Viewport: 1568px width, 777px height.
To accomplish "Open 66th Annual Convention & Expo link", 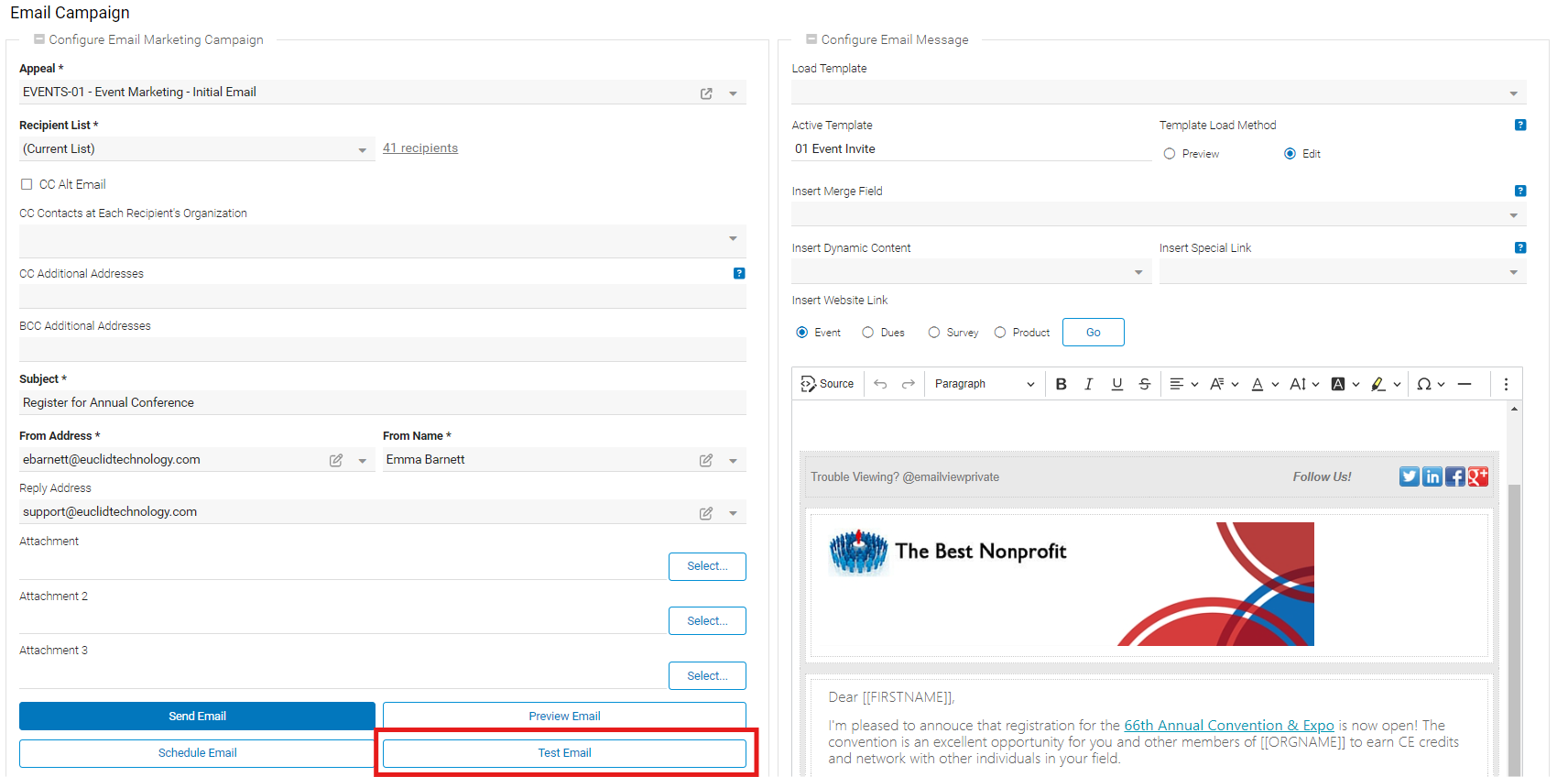I will click(x=1229, y=726).
